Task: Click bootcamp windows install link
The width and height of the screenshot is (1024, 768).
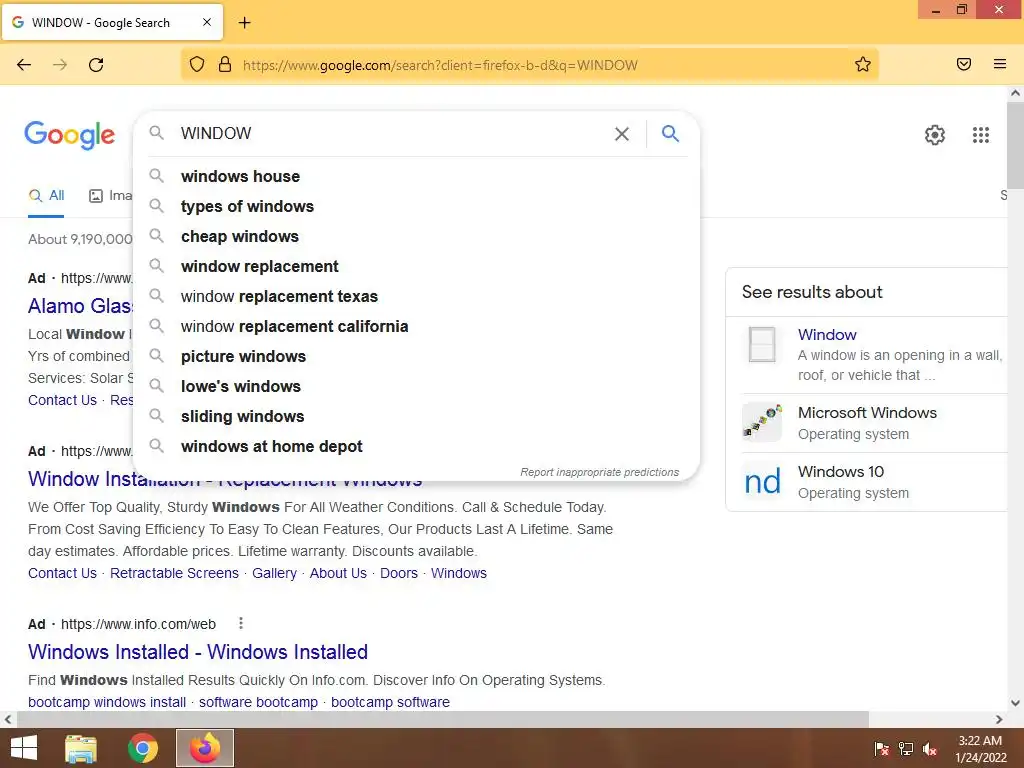Action: [107, 702]
